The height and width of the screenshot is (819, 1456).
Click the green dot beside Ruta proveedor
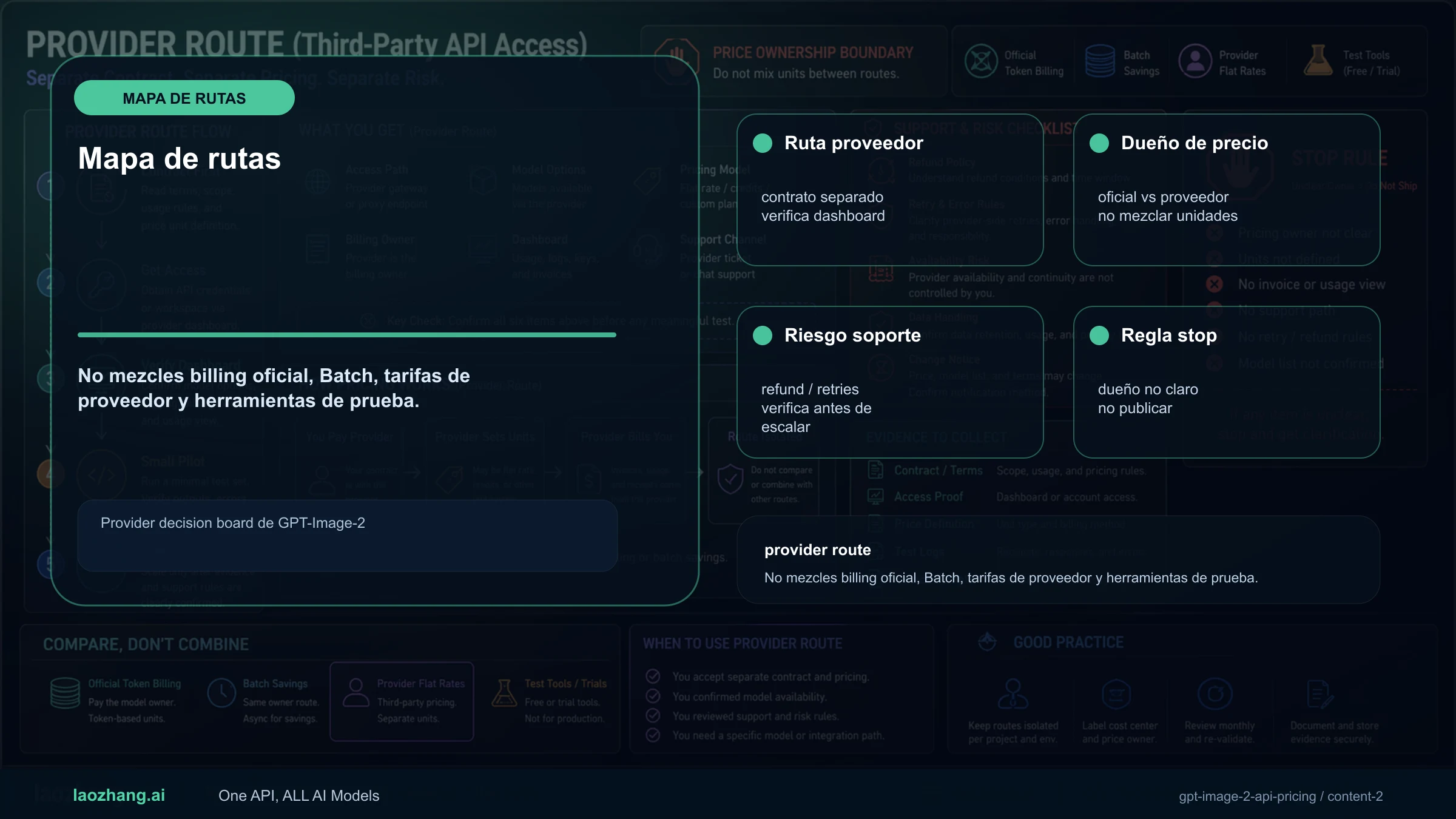tap(763, 143)
